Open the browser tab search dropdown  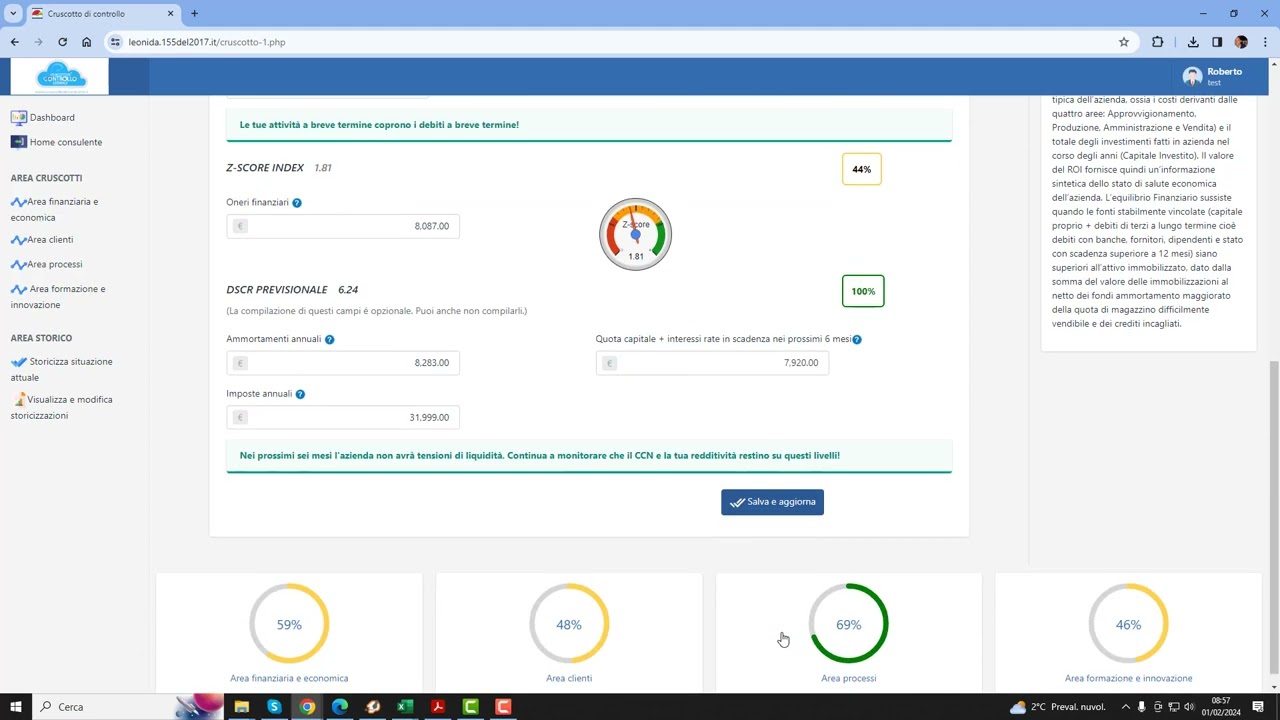pyautogui.click(x=13, y=14)
